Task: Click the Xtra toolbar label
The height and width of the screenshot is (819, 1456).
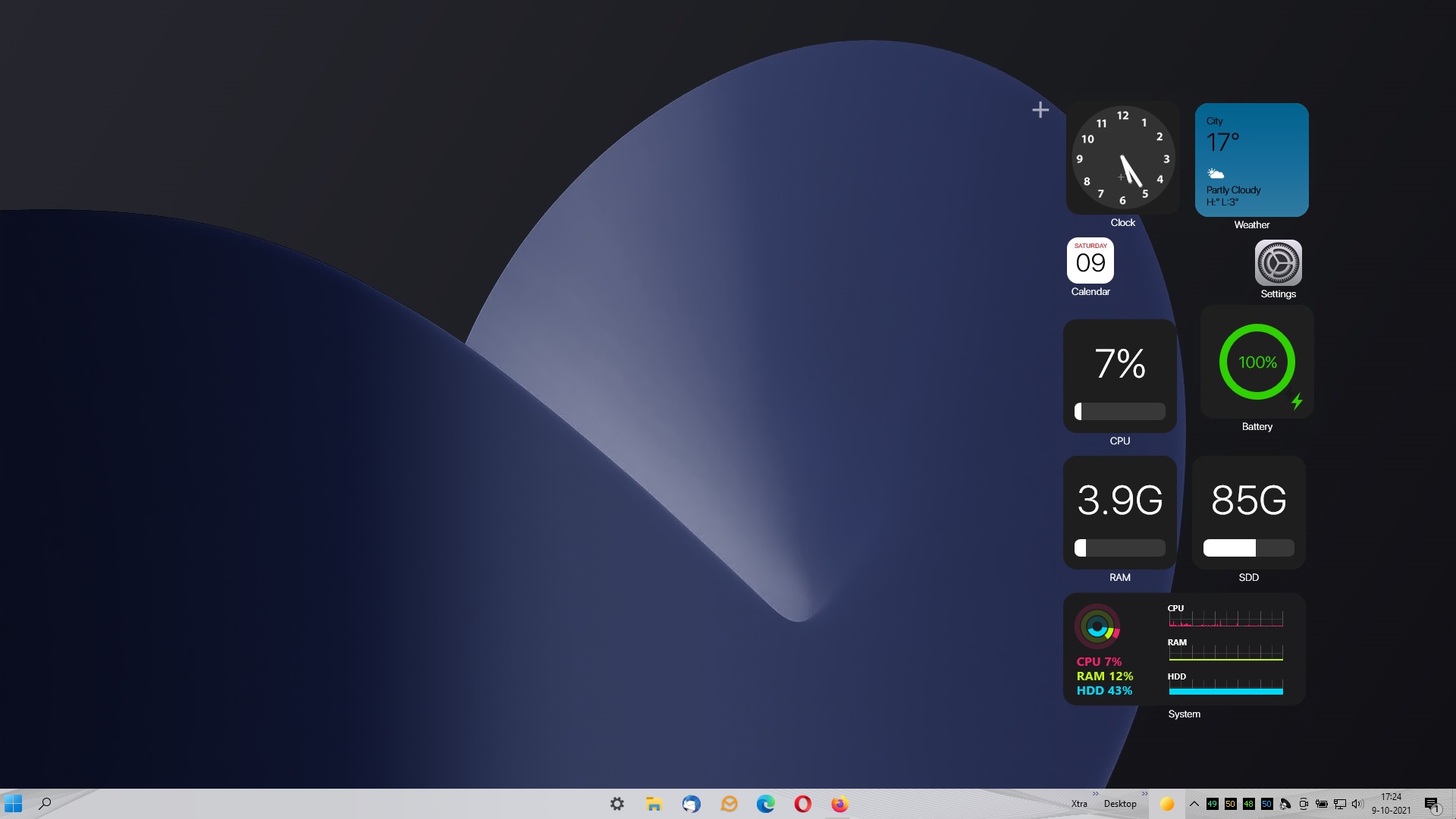Action: click(x=1079, y=804)
